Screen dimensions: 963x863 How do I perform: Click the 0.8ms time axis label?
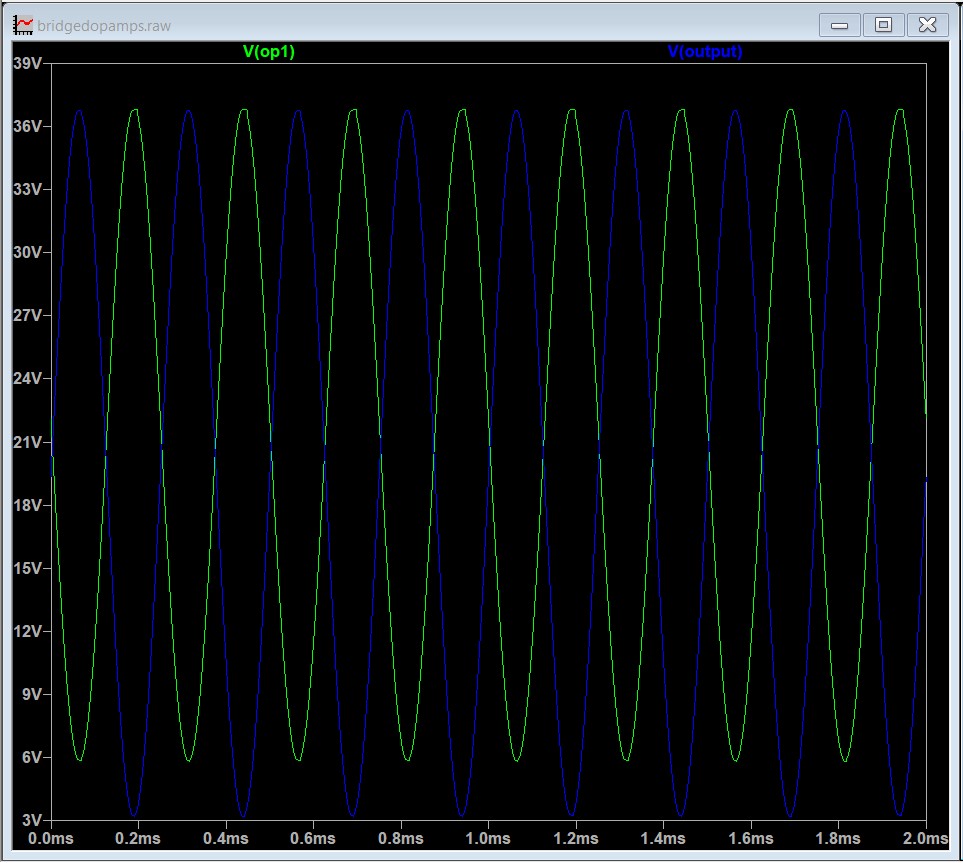point(401,838)
